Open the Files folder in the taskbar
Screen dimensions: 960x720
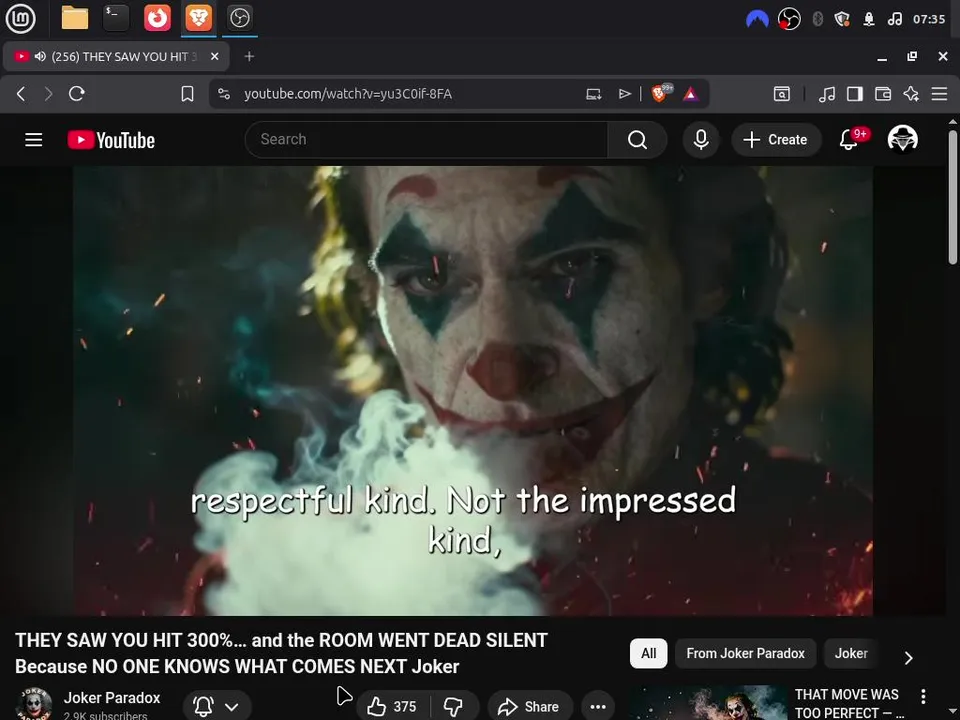[75, 18]
